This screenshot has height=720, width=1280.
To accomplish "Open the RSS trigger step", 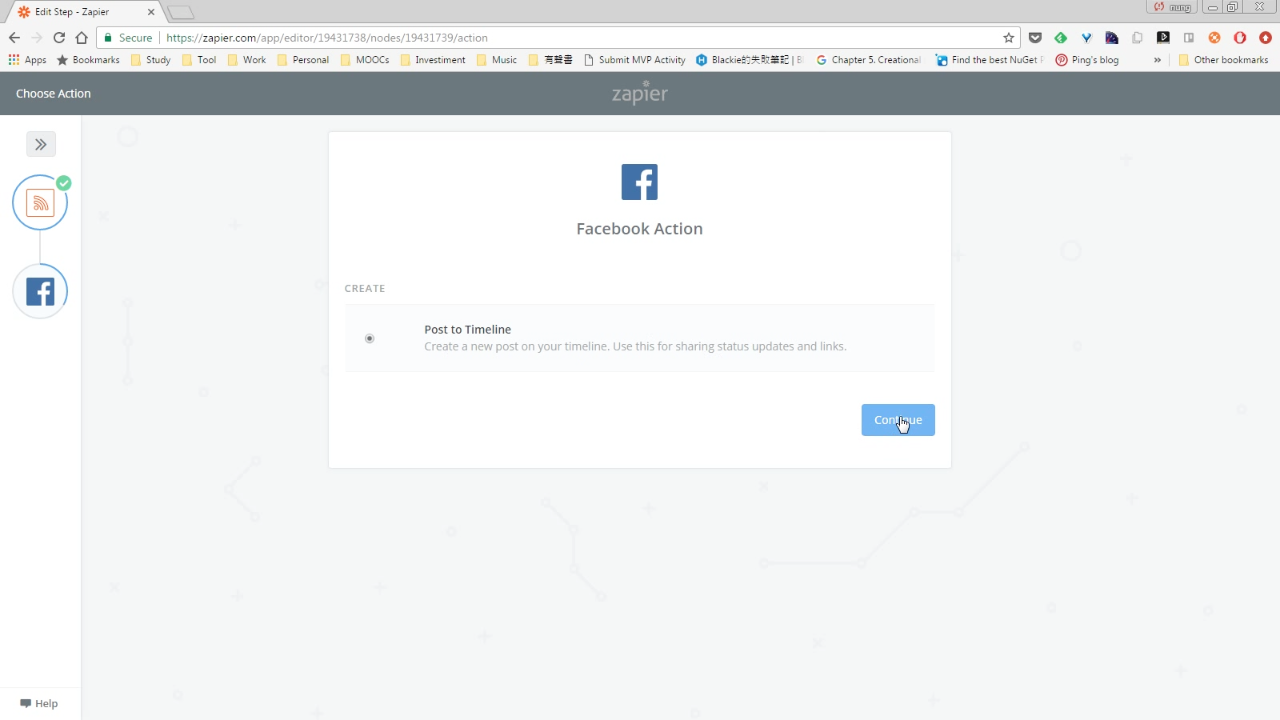I will click(x=40, y=203).
